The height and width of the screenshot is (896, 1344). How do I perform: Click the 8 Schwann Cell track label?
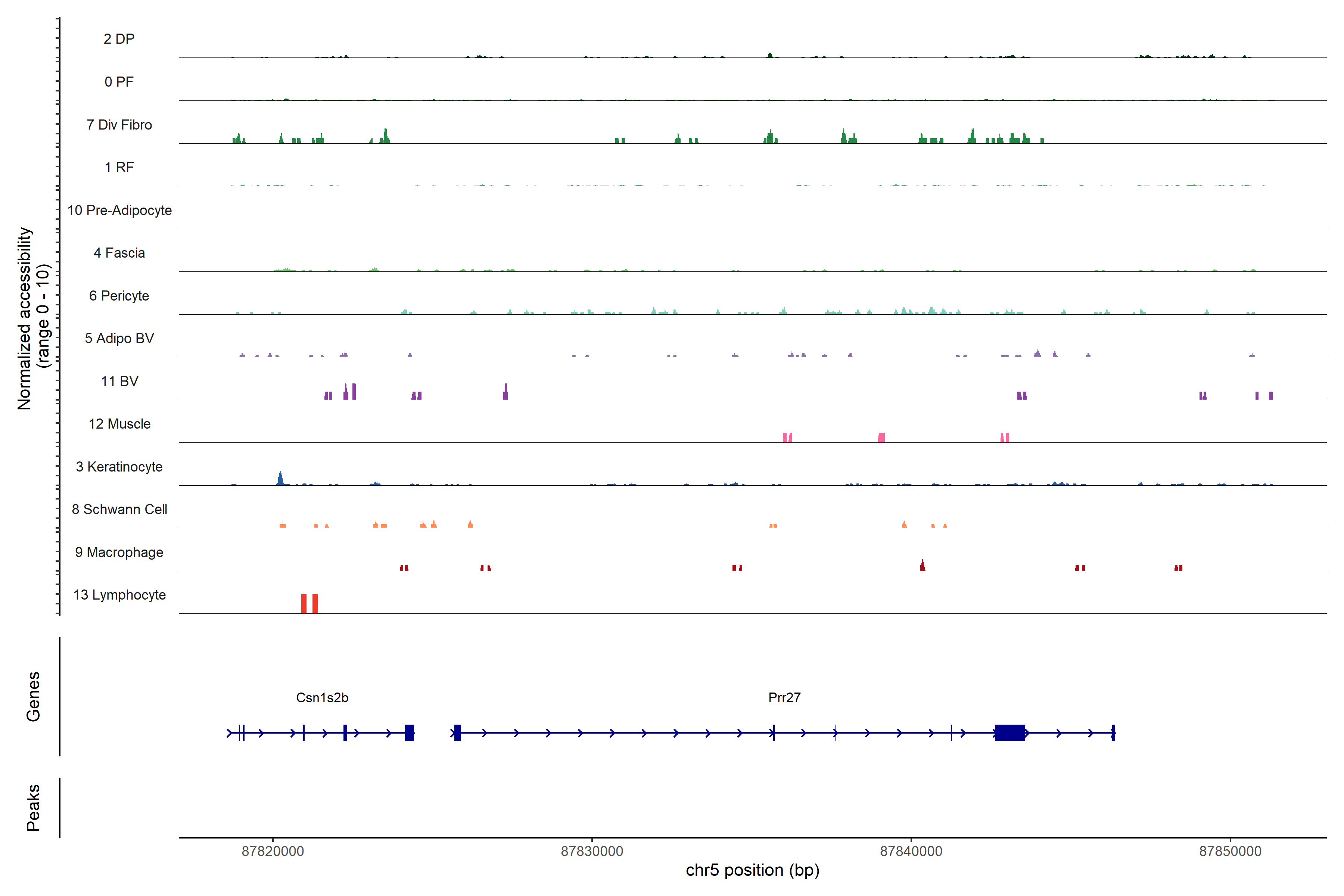[119, 509]
